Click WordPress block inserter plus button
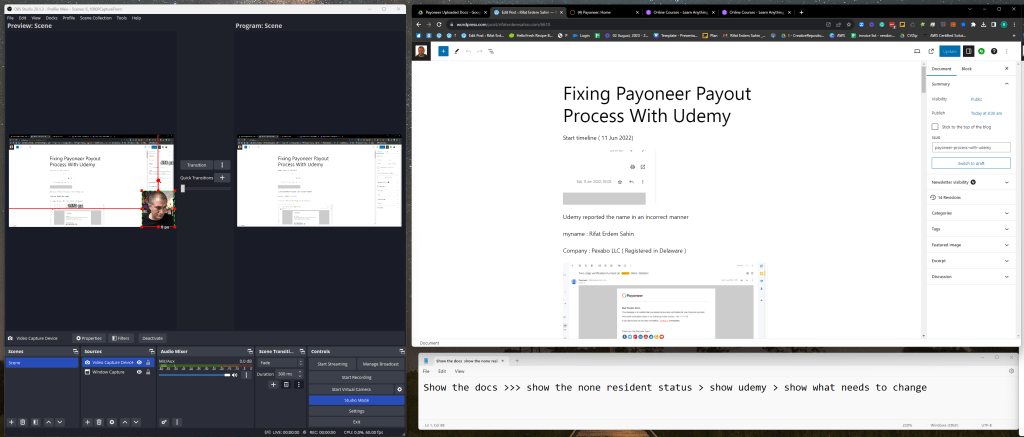The image size is (1024, 437). pos(443,51)
